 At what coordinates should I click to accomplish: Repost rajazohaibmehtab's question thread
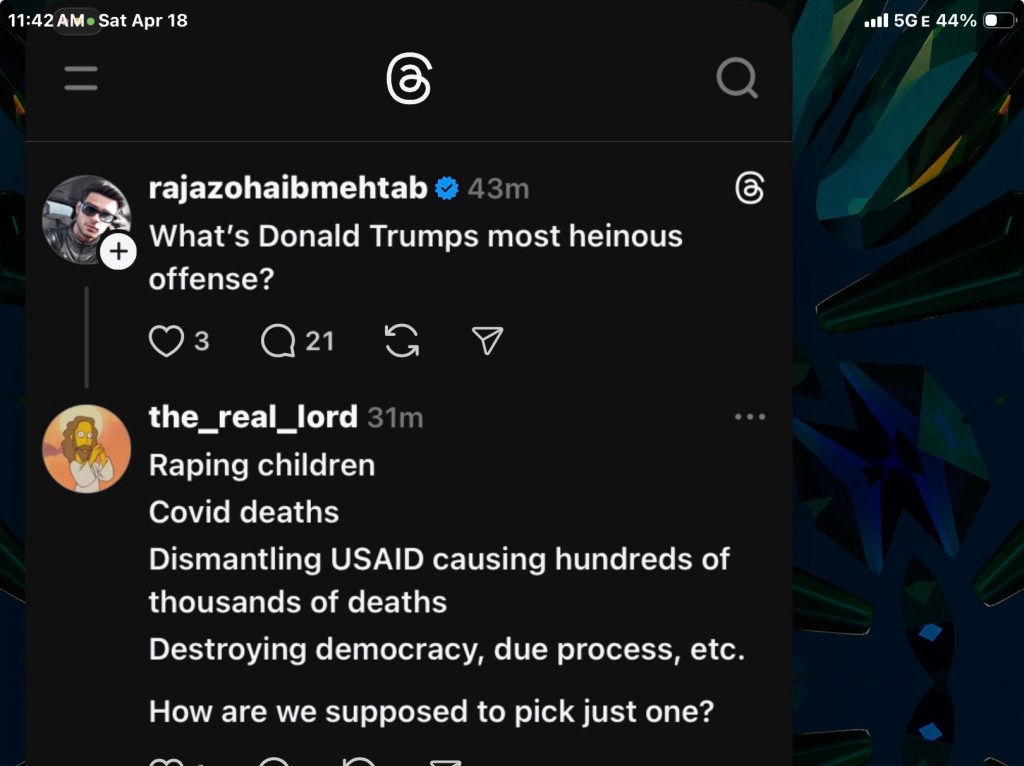pos(402,342)
